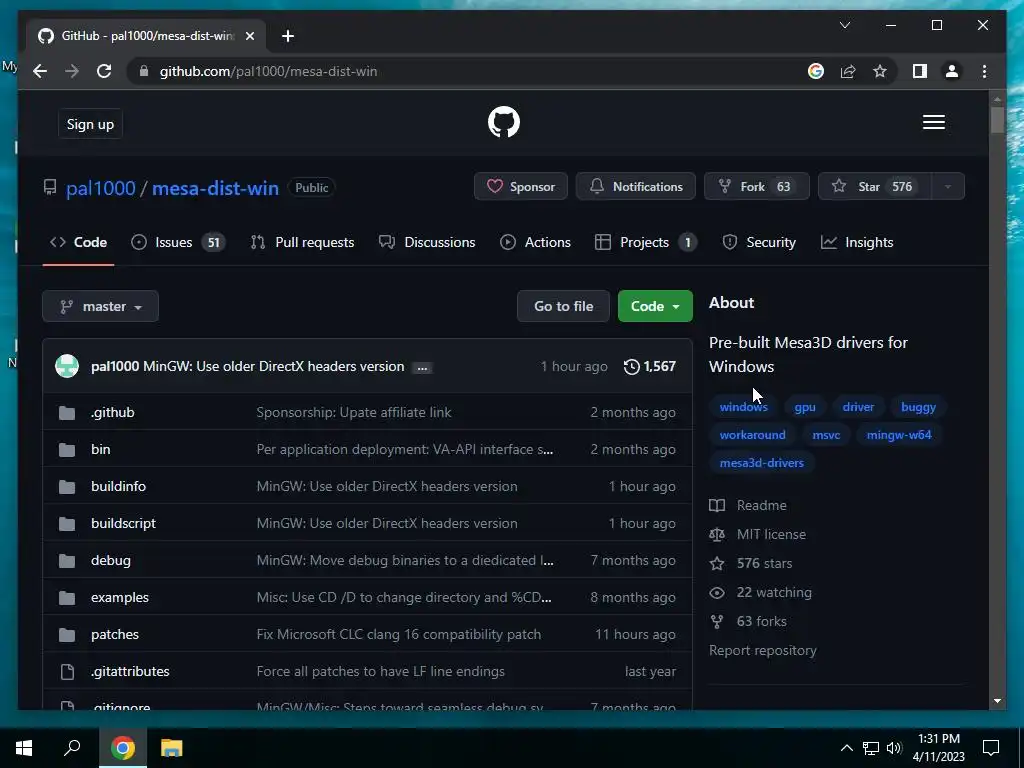This screenshot has height=768, width=1024.
Task: Click pal1000 avatar in latest commit row
Action: pos(67,366)
